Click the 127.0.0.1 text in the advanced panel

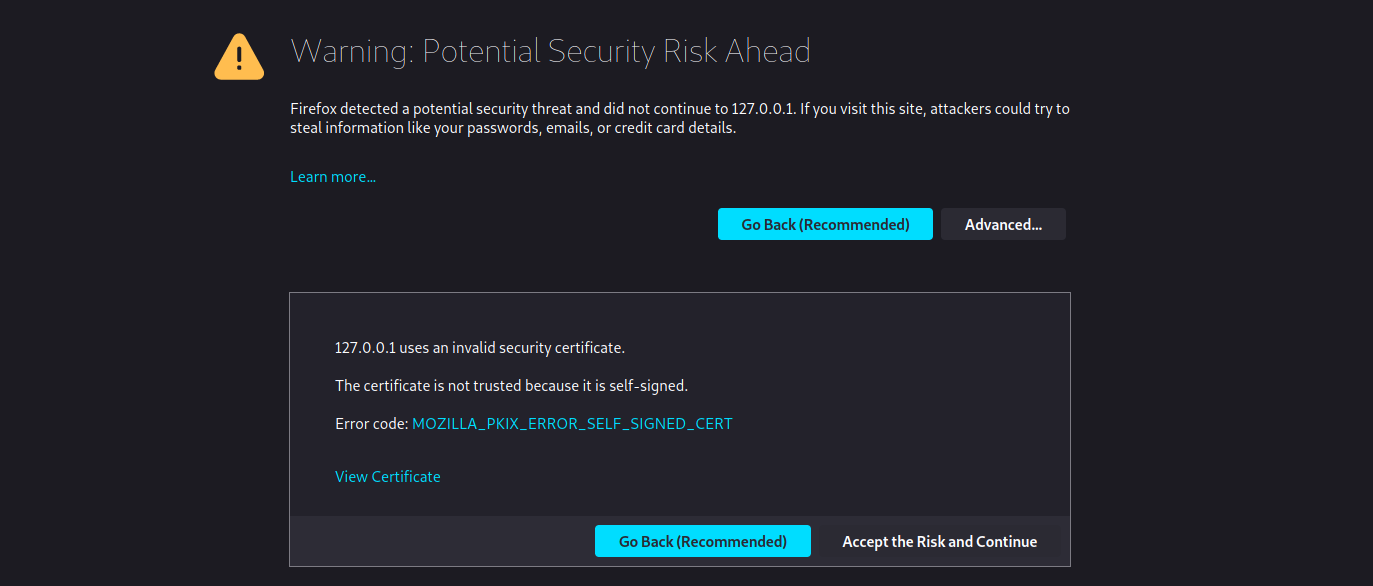click(x=366, y=348)
